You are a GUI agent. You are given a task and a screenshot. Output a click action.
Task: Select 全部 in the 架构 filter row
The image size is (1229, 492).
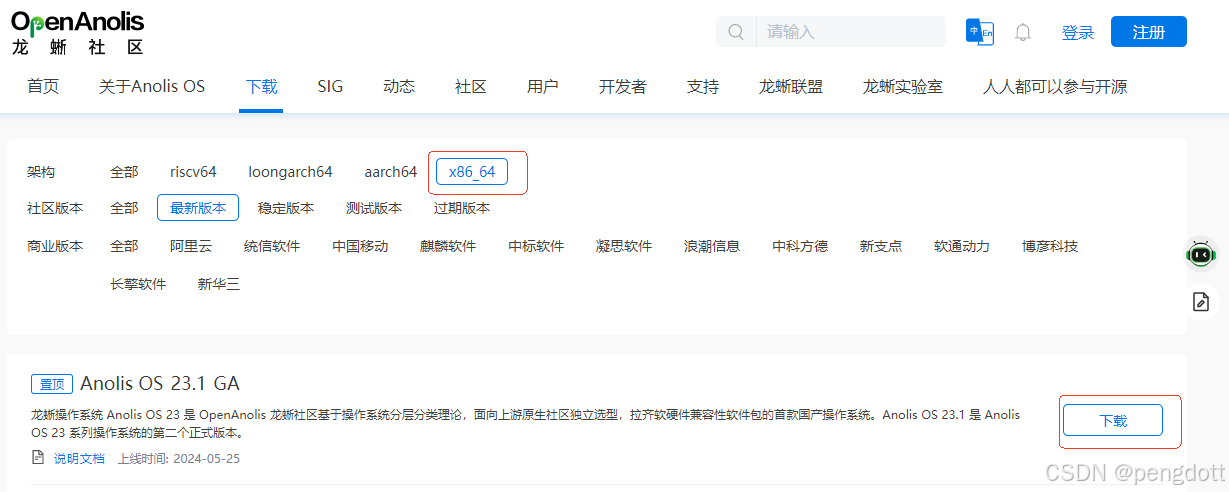pos(124,172)
